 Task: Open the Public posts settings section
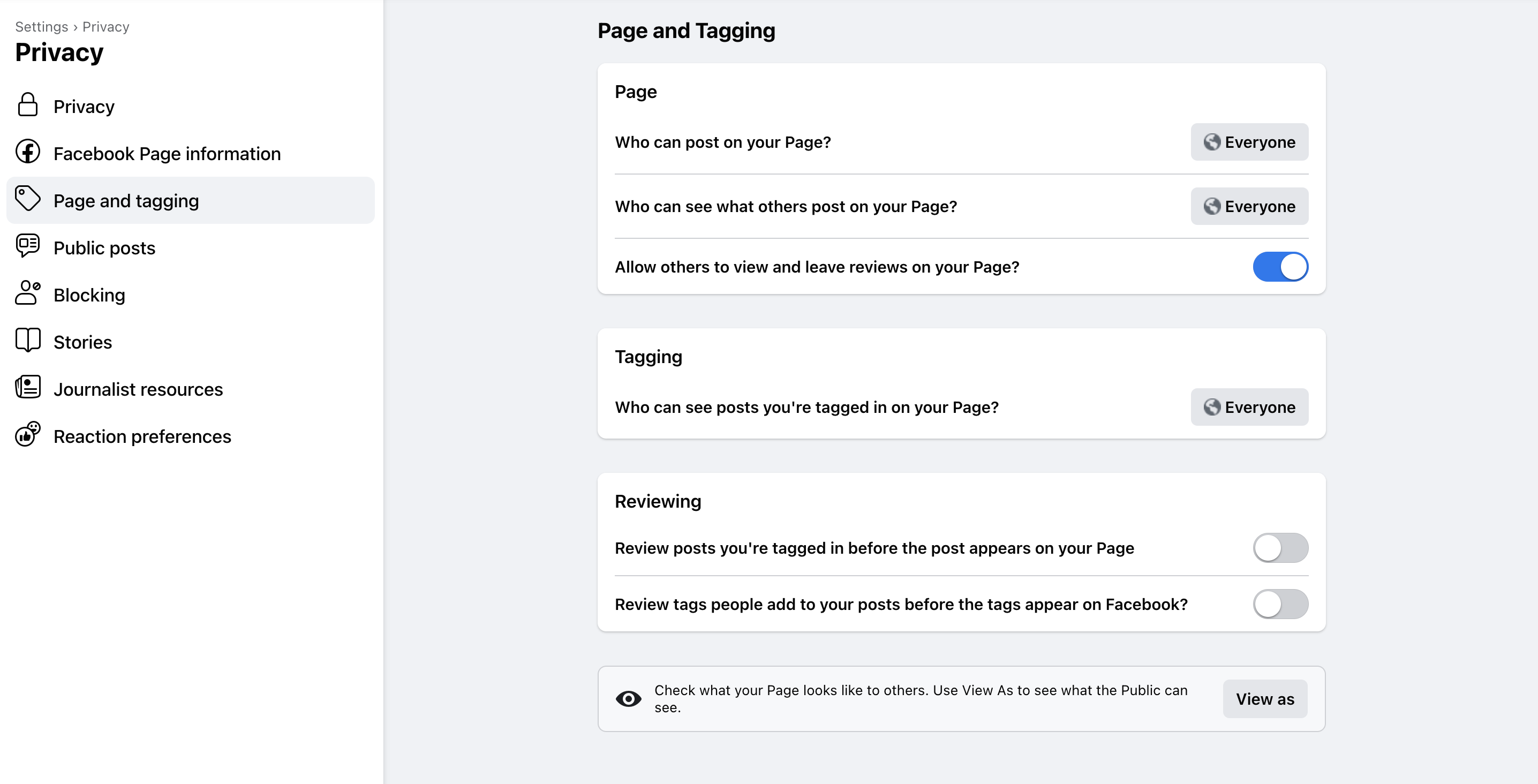(x=104, y=248)
